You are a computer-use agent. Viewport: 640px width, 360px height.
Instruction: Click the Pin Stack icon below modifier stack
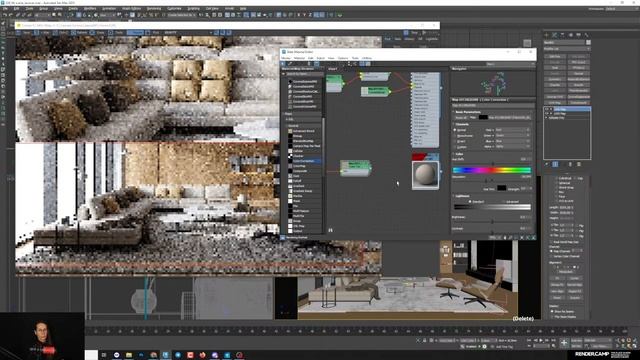[547, 164]
